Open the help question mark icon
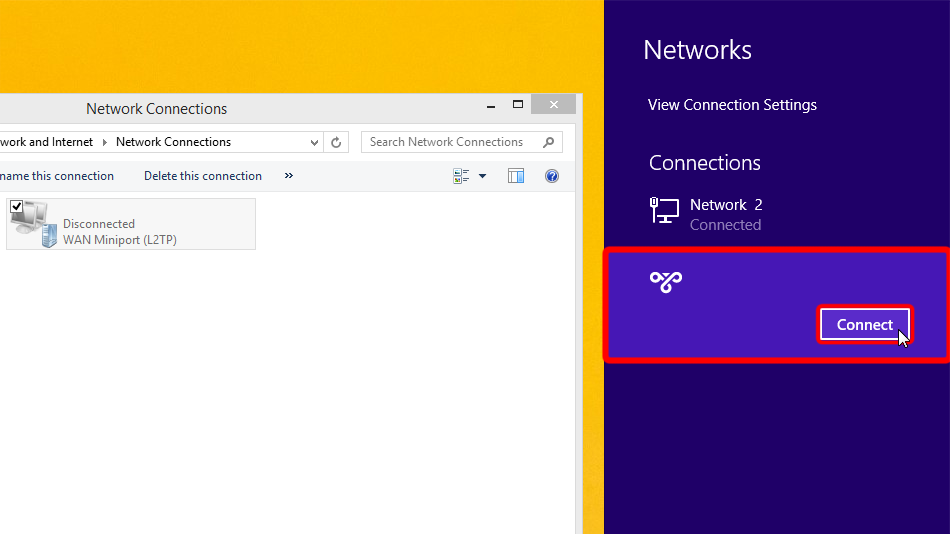The image size is (950, 534). 552,176
